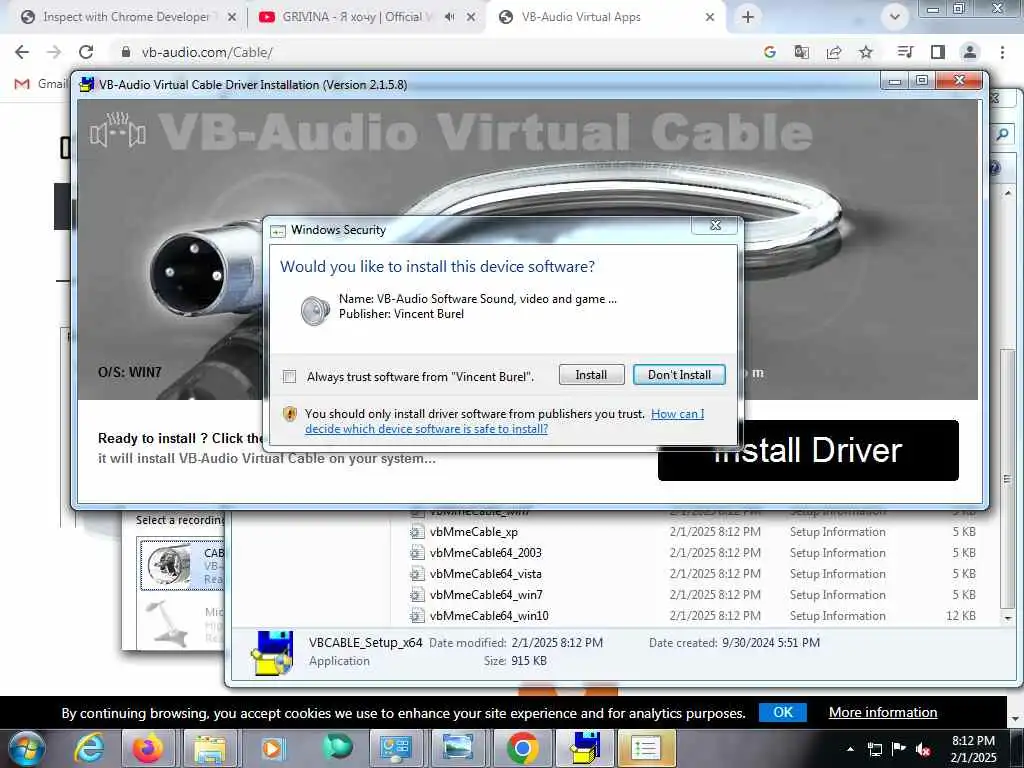Click the VBCABLE setup floppy taskbar icon
This screenshot has width=1024, height=768.
pos(584,748)
